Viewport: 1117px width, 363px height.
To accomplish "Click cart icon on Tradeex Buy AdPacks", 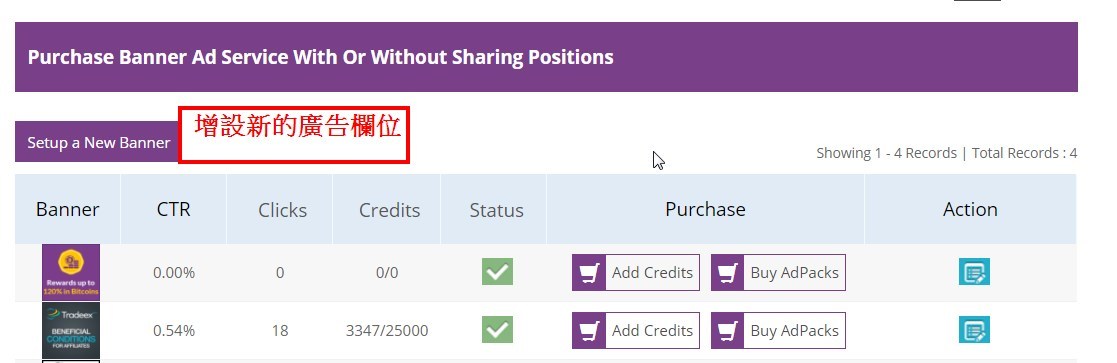I will point(728,330).
